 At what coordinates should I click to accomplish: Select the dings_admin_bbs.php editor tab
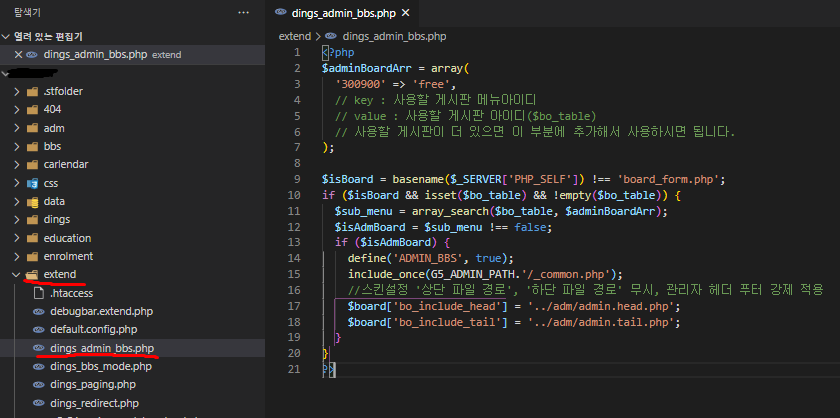coord(343,13)
